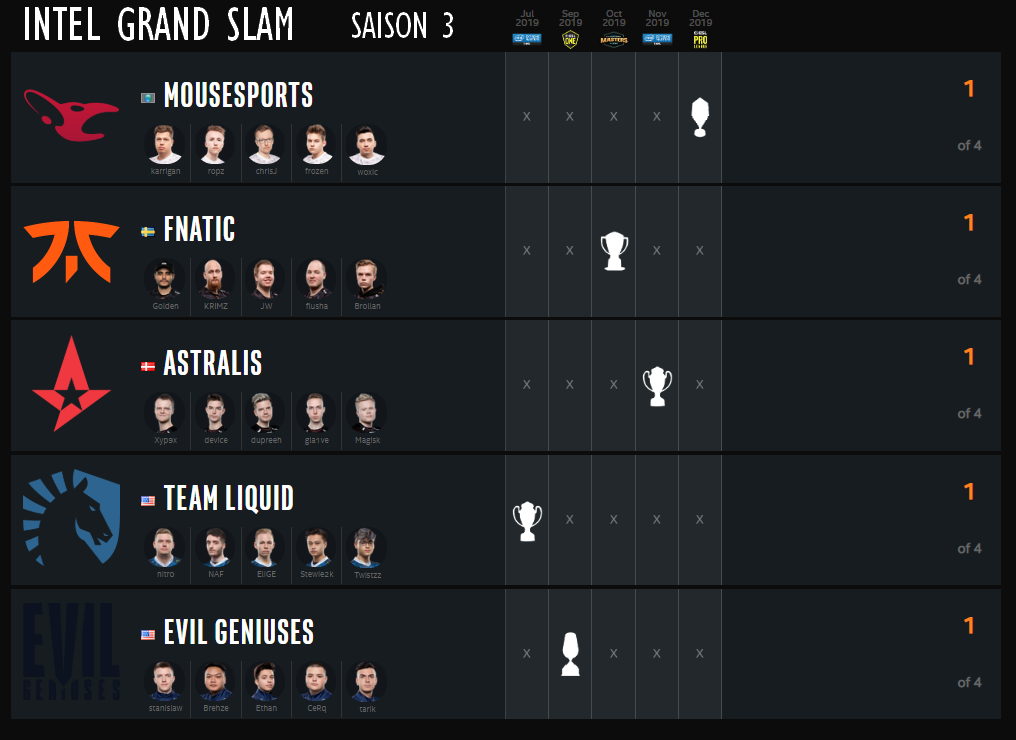Click Astralis's trophy in the Nov 2019 column
1016x740 pixels.
657,385
